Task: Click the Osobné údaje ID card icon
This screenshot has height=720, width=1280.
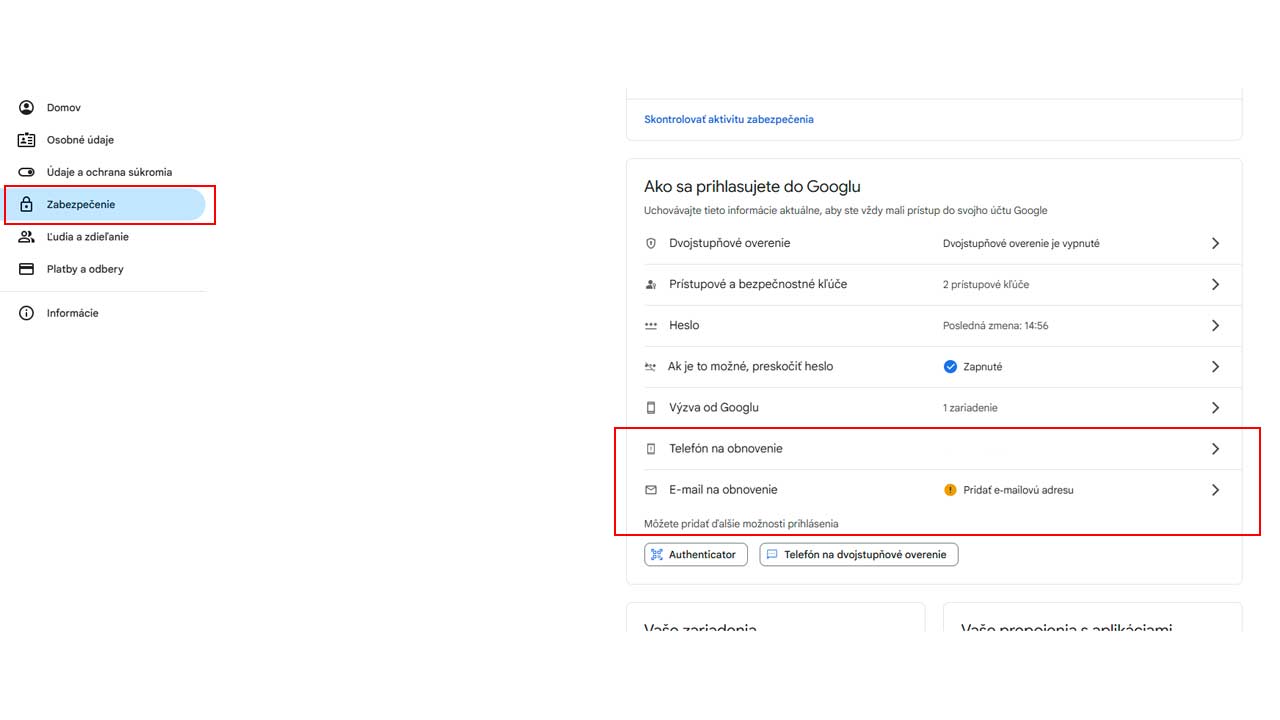Action: coord(27,140)
